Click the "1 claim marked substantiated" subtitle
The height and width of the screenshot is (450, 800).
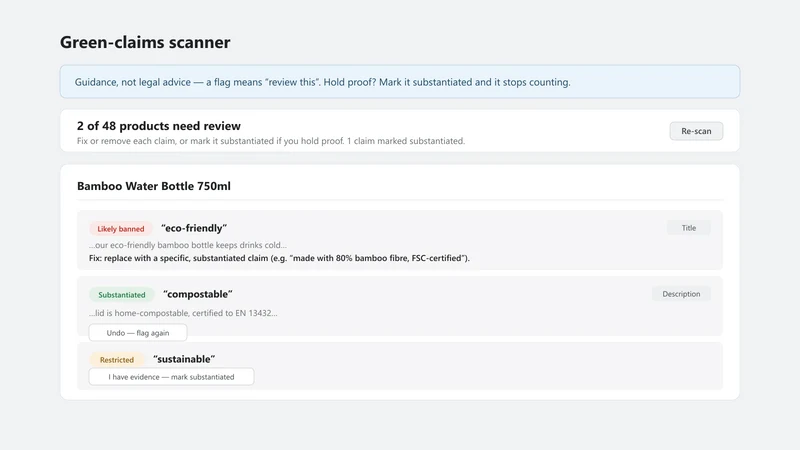(406, 141)
